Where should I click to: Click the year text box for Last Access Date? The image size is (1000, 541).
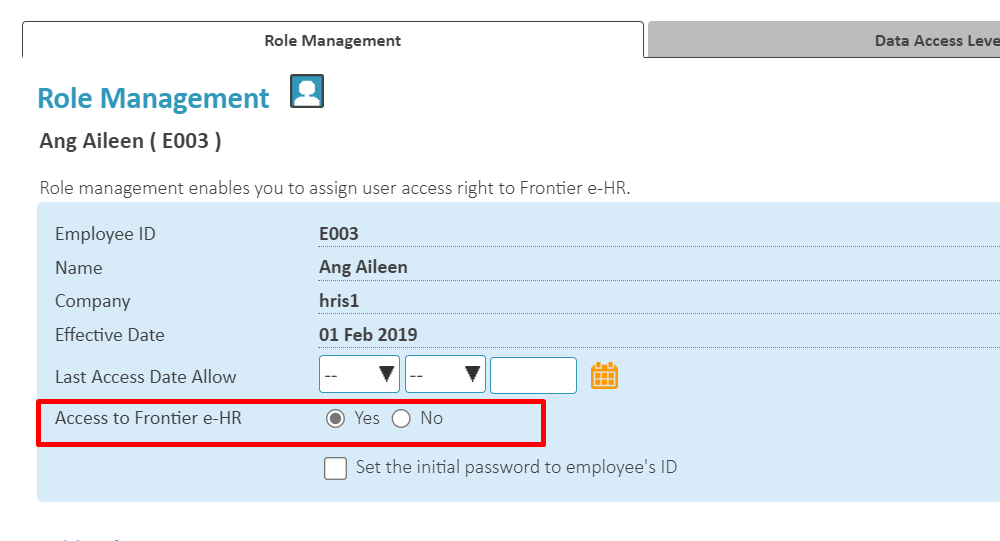coord(533,375)
